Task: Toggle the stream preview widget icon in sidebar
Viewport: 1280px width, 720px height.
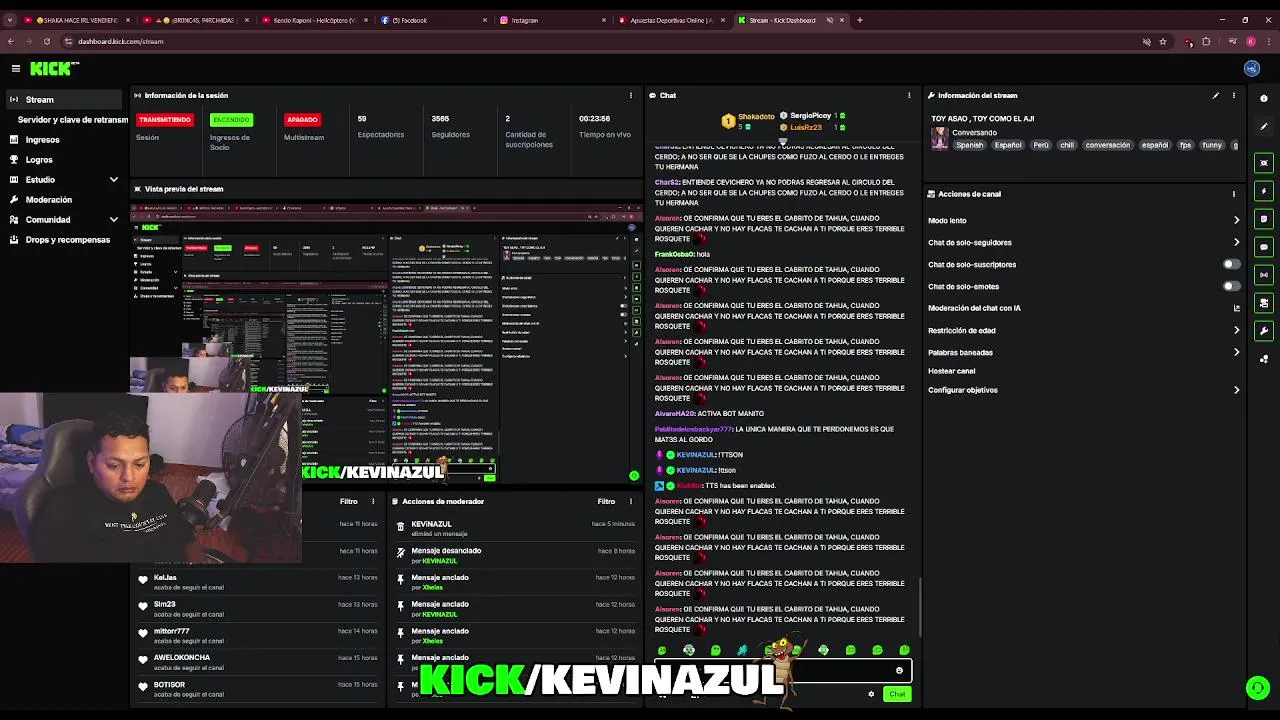Action: pos(1264,163)
